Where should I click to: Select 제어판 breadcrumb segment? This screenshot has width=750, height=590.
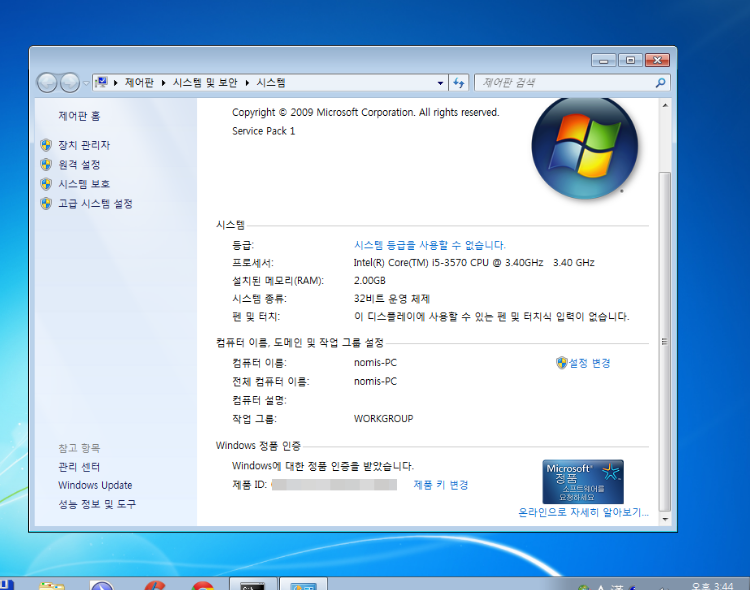pos(139,83)
